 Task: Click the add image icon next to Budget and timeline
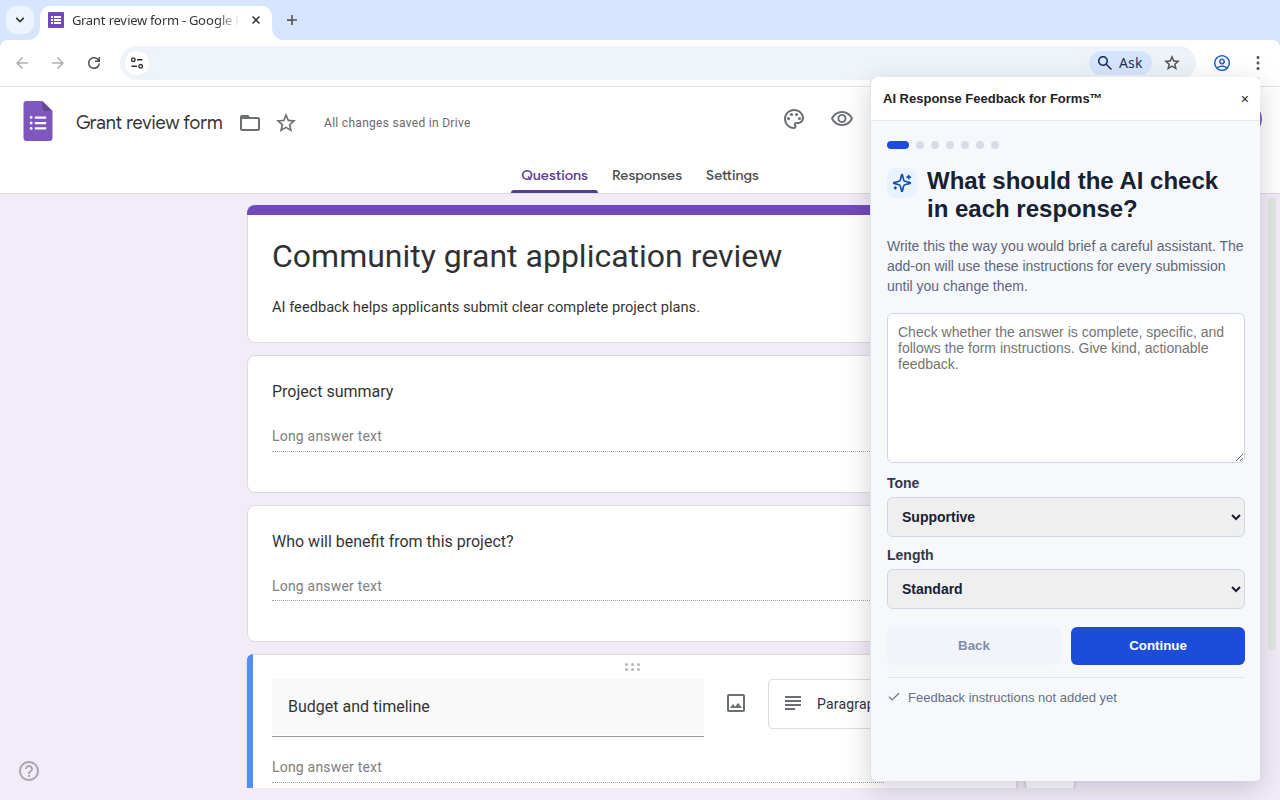pos(736,703)
